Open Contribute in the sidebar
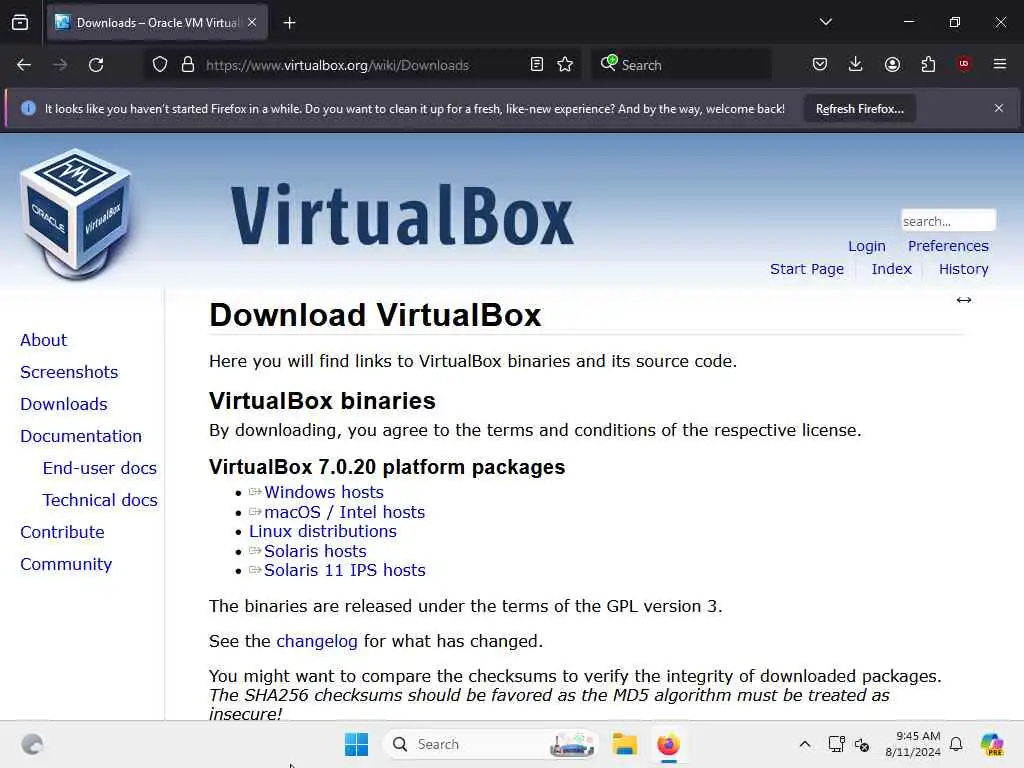 click(62, 532)
